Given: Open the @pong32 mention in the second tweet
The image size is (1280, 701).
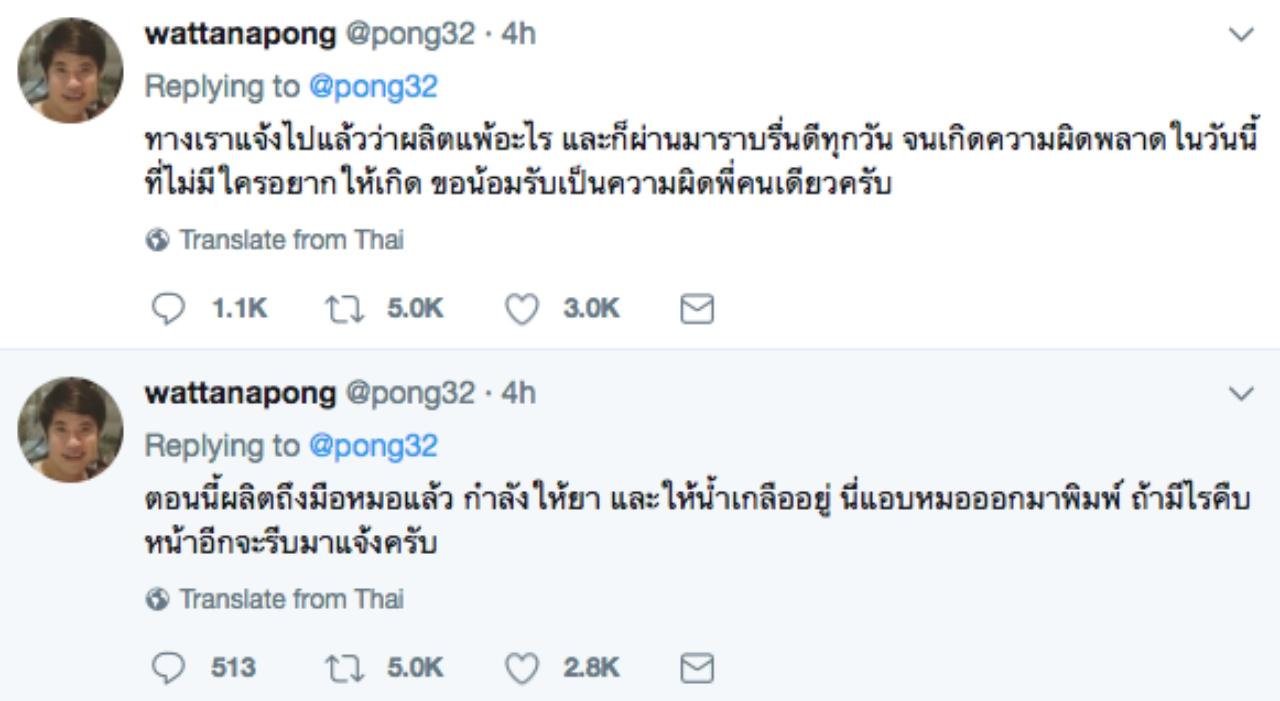Looking at the screenshot, I should (373, 446).
